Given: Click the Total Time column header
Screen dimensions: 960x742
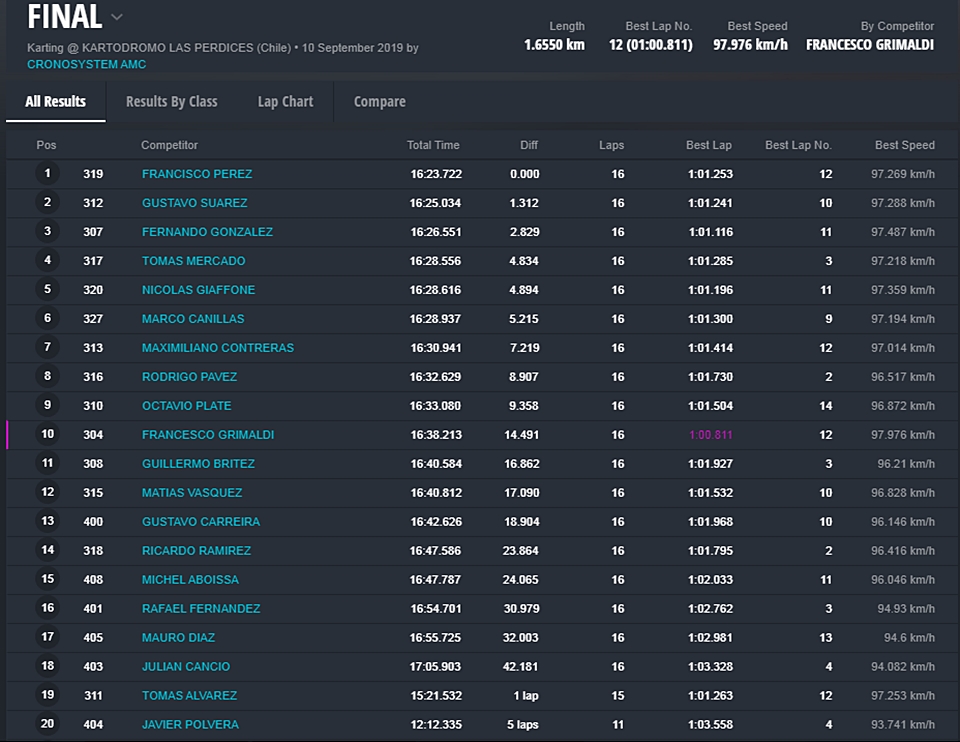Looking at the screenshot, I should pyautogui.click(x=433, y=145).
